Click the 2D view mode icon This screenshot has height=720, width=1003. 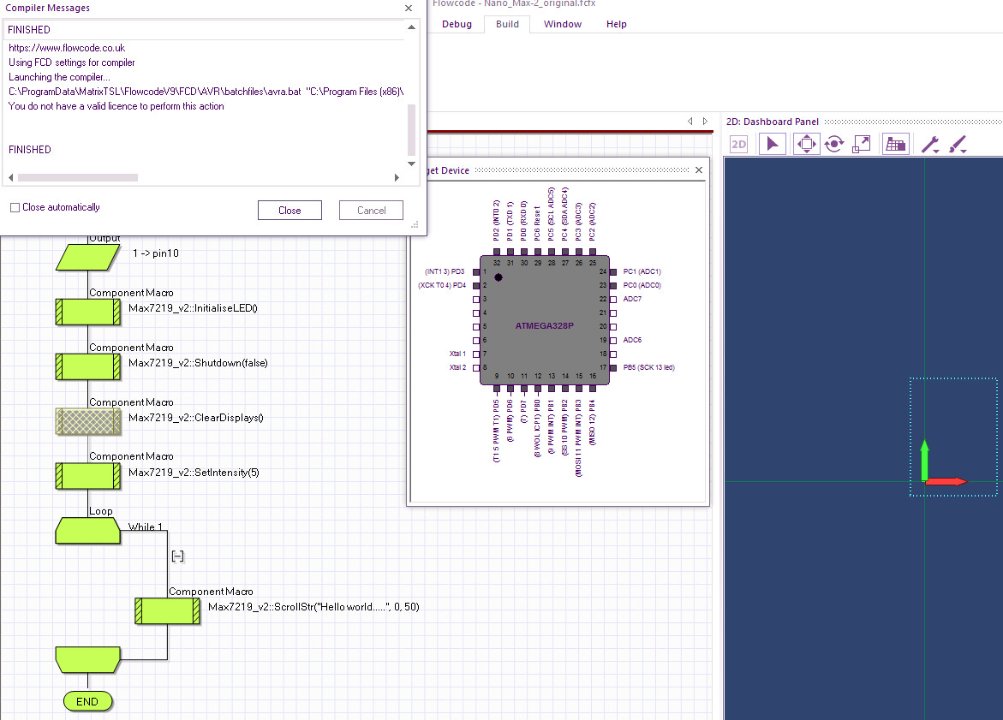pos(739,144)
